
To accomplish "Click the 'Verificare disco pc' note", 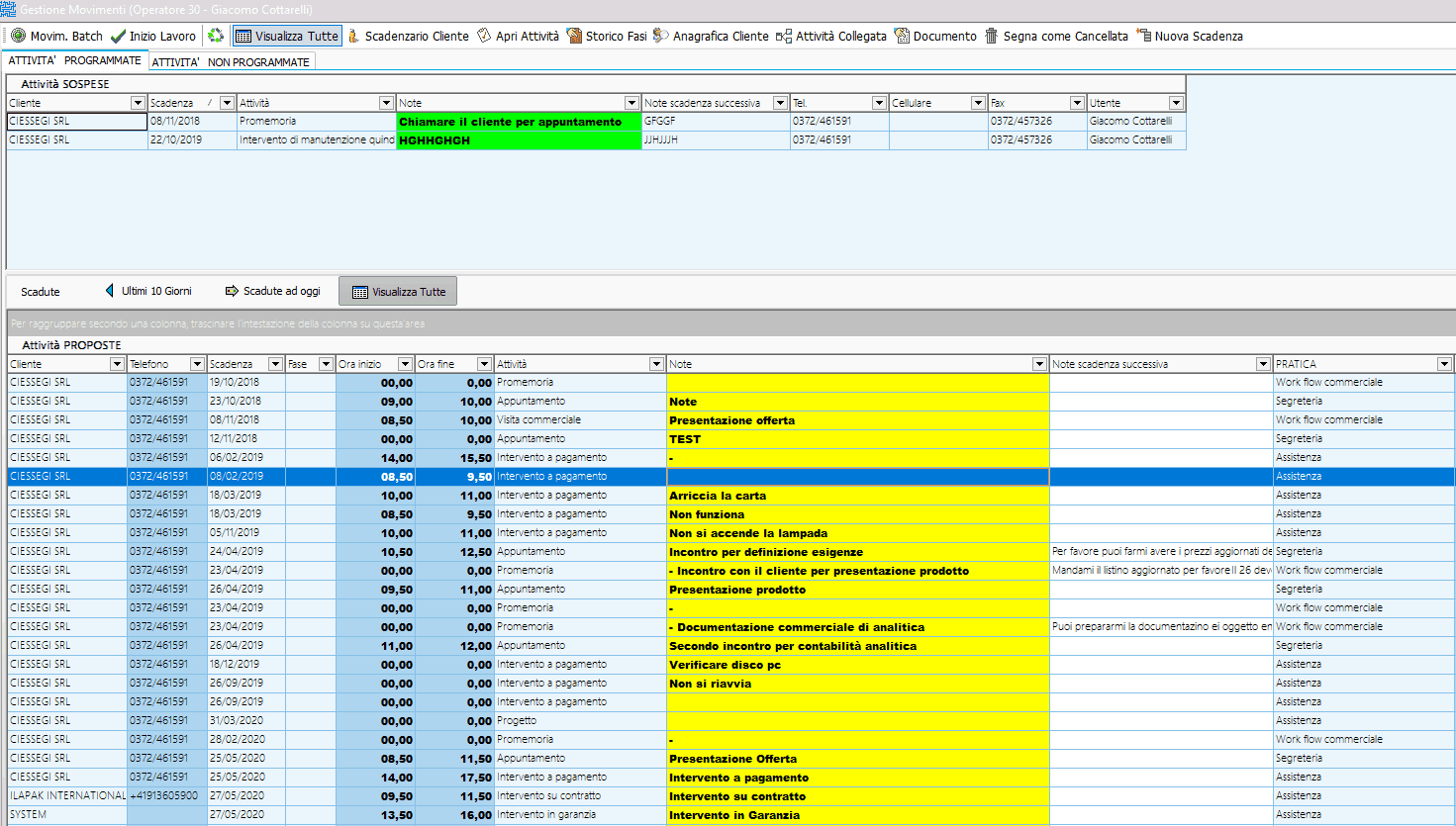I will pyautogui.click(x=858, y=665).
